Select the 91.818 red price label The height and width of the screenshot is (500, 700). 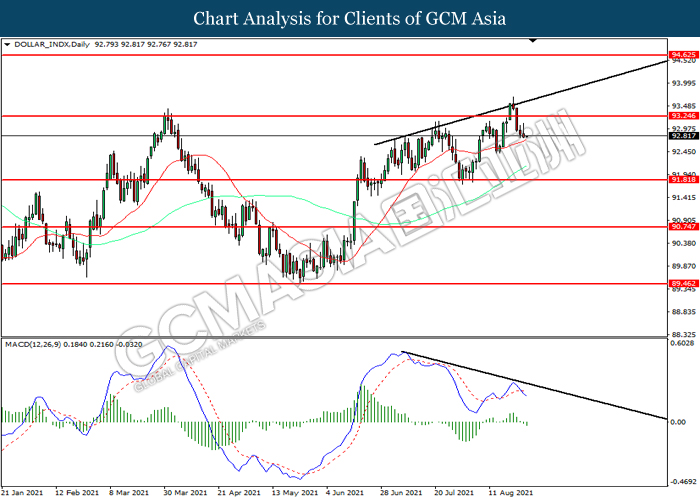[x=682, y=180]
